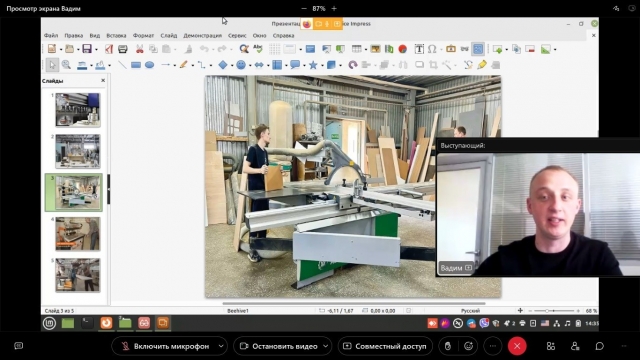Insert special character Omega icon

(x=432, y=49)
